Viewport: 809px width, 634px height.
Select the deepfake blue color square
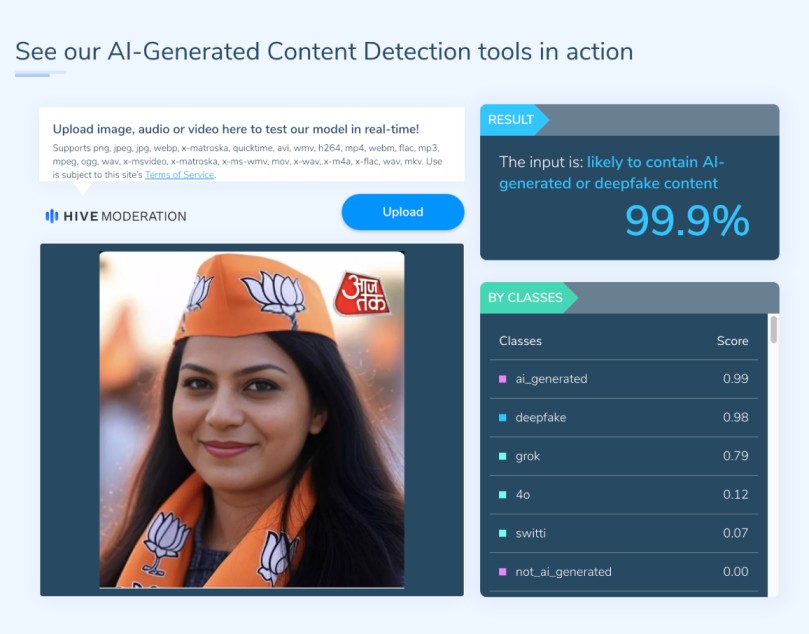pyautogui.click(x=503, y=417)
